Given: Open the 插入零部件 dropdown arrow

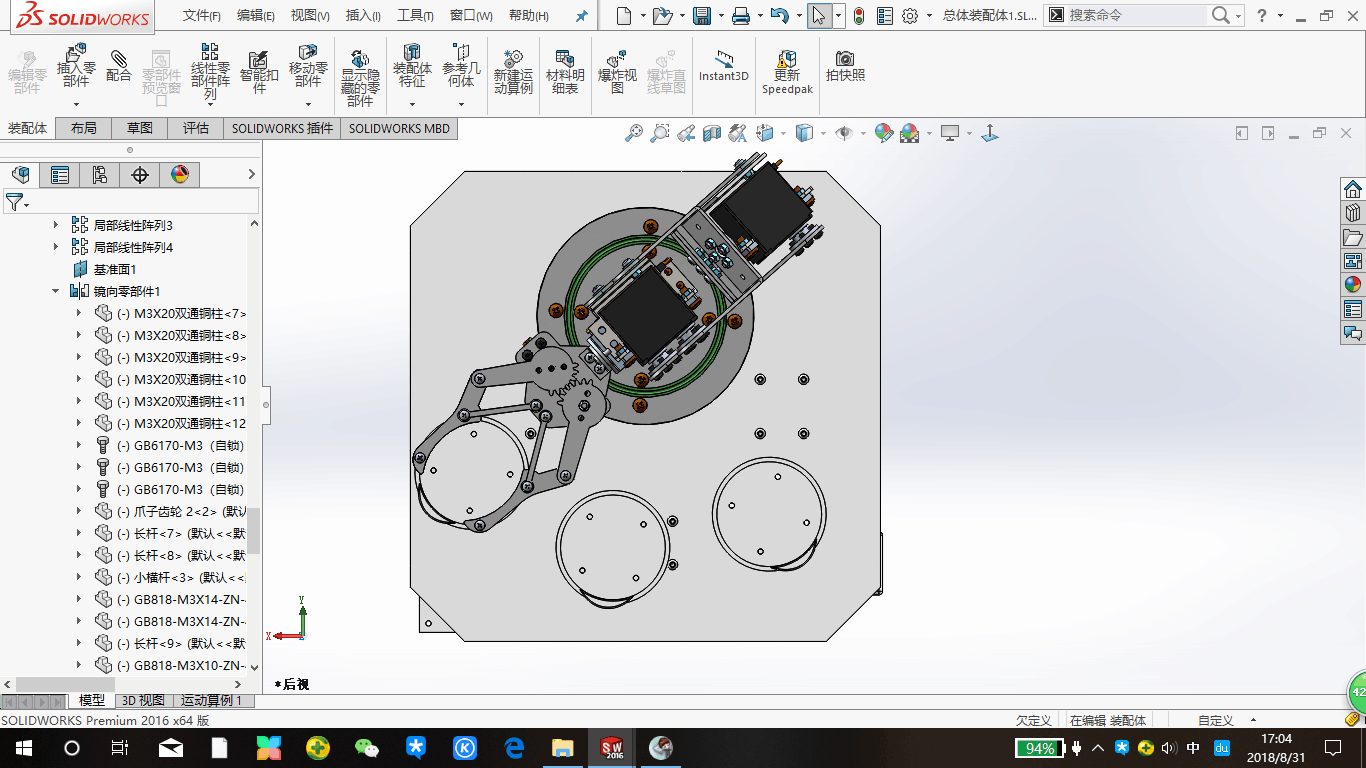Looking at the screenshot, I should (76, 104).
